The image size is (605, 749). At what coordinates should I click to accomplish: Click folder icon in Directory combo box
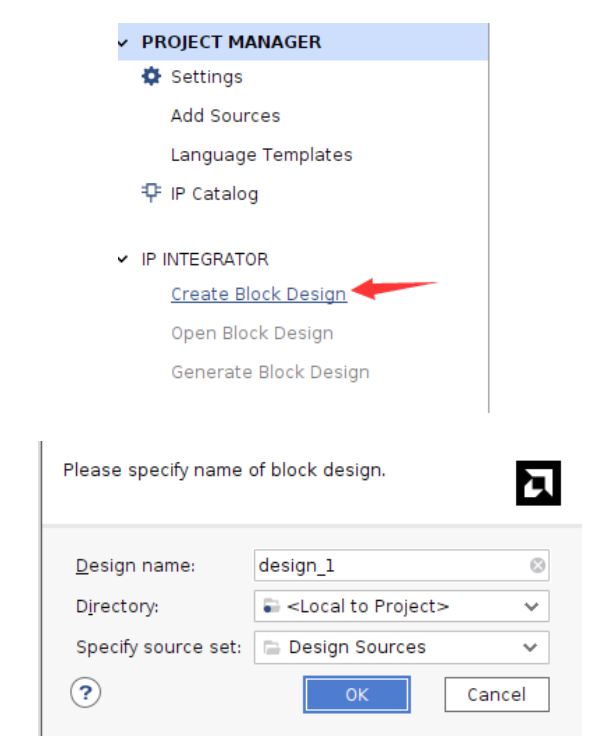[x=271, y=606]
